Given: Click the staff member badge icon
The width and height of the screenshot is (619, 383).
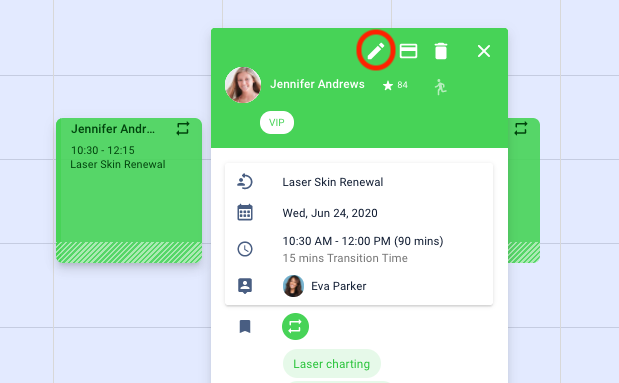Looking at the screenshot, I should (245, 286).
